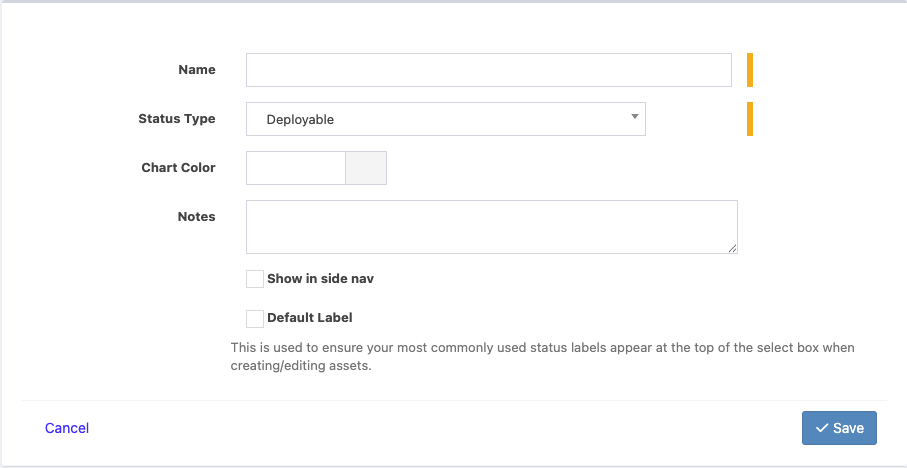Click the 'Notes' field label
The height and width of the screenshot is (468, 907).
(197, 216)
